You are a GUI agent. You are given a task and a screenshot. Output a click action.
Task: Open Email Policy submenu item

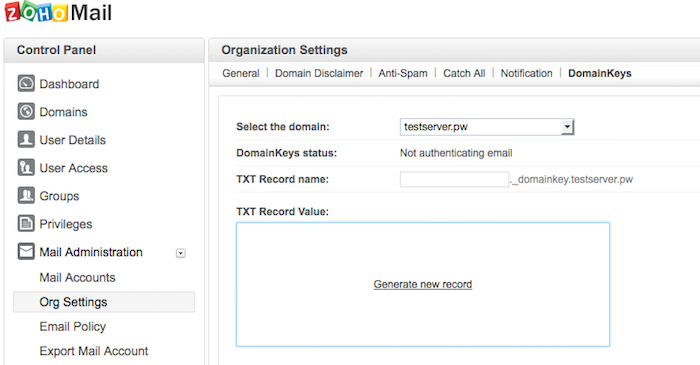click(x=73, y=327)
